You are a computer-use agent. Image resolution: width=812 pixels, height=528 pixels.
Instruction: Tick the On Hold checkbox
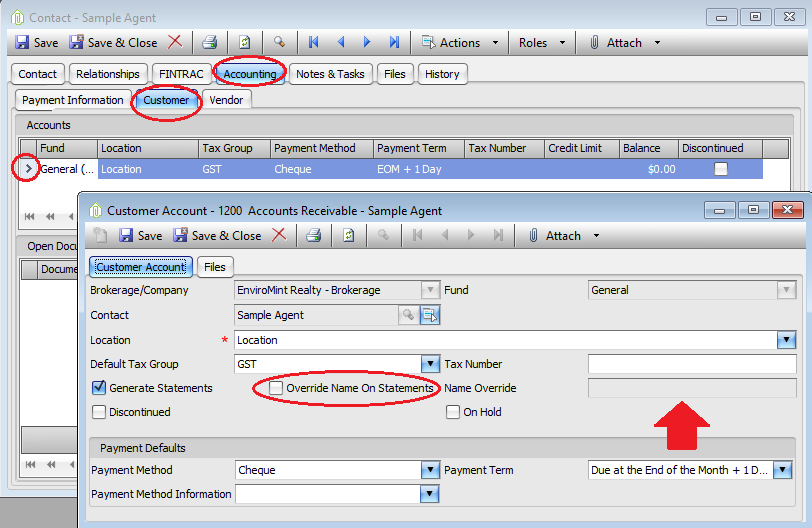click(453, 412)
